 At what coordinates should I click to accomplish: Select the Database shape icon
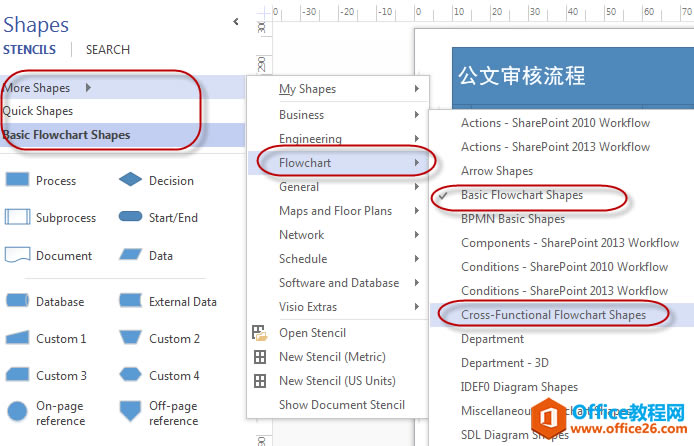pos(17,300)
